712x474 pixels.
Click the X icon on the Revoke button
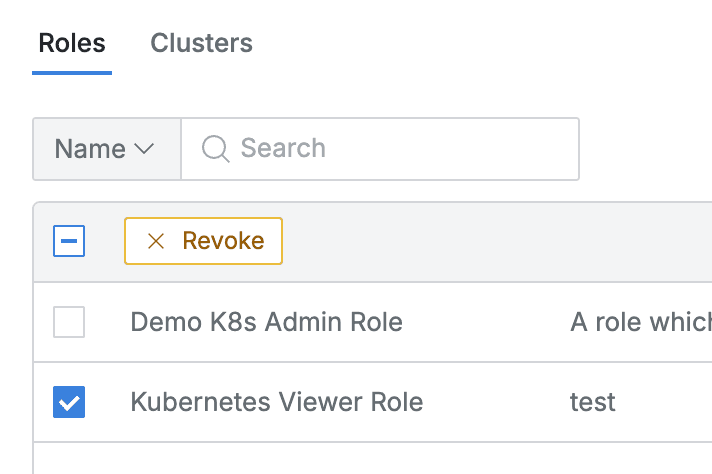[x=155, y=241]
